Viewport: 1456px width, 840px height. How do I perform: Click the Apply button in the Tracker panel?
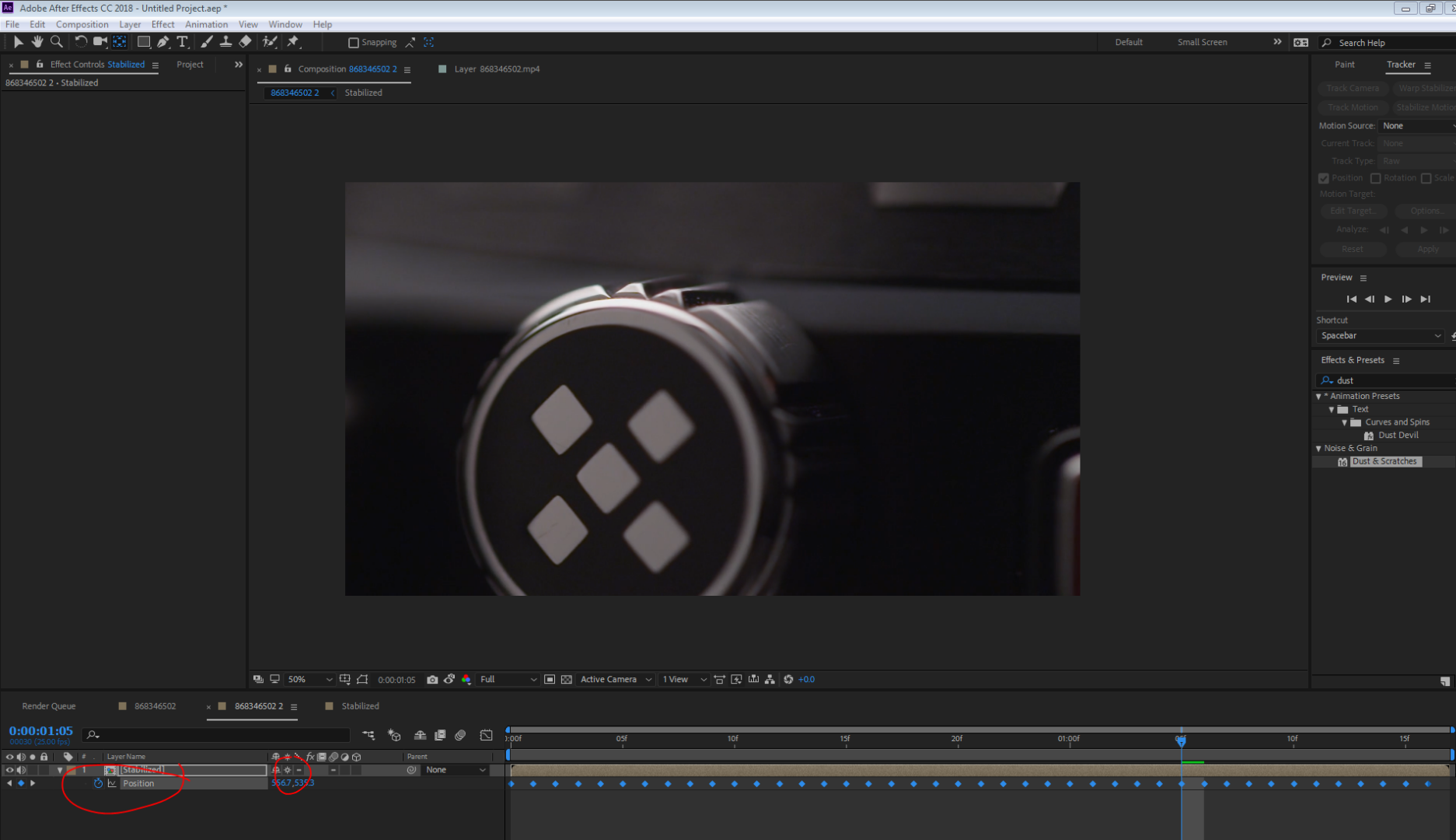pos(1426,249)
